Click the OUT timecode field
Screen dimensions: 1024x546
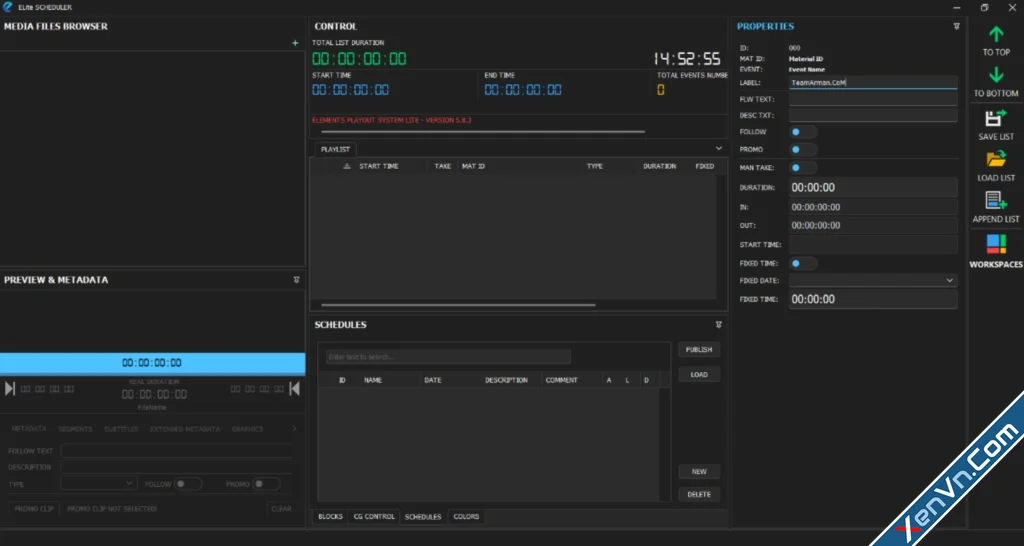coord(873,225)
